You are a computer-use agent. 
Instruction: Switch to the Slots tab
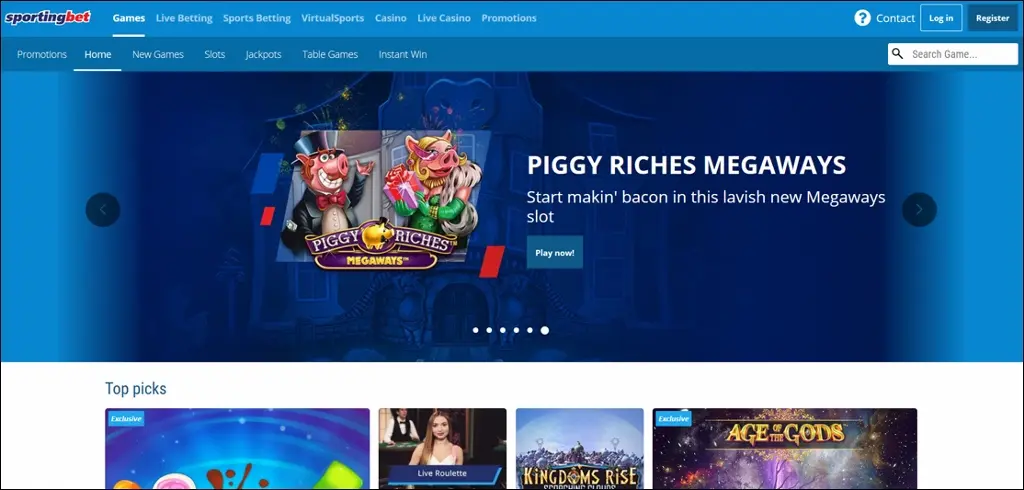point(215,54)
